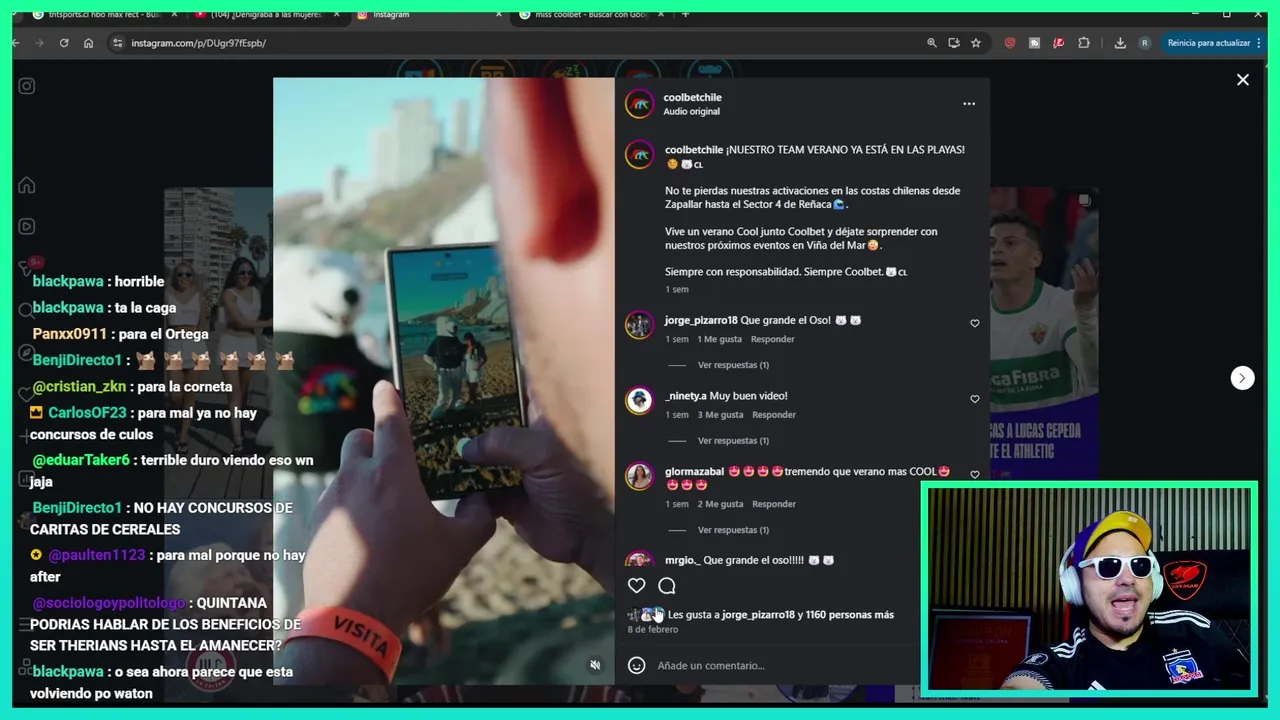The height and width of the screenshot is (720, 1280).
Task: Click the comment bubble icon under post
Action: point(667,586)
